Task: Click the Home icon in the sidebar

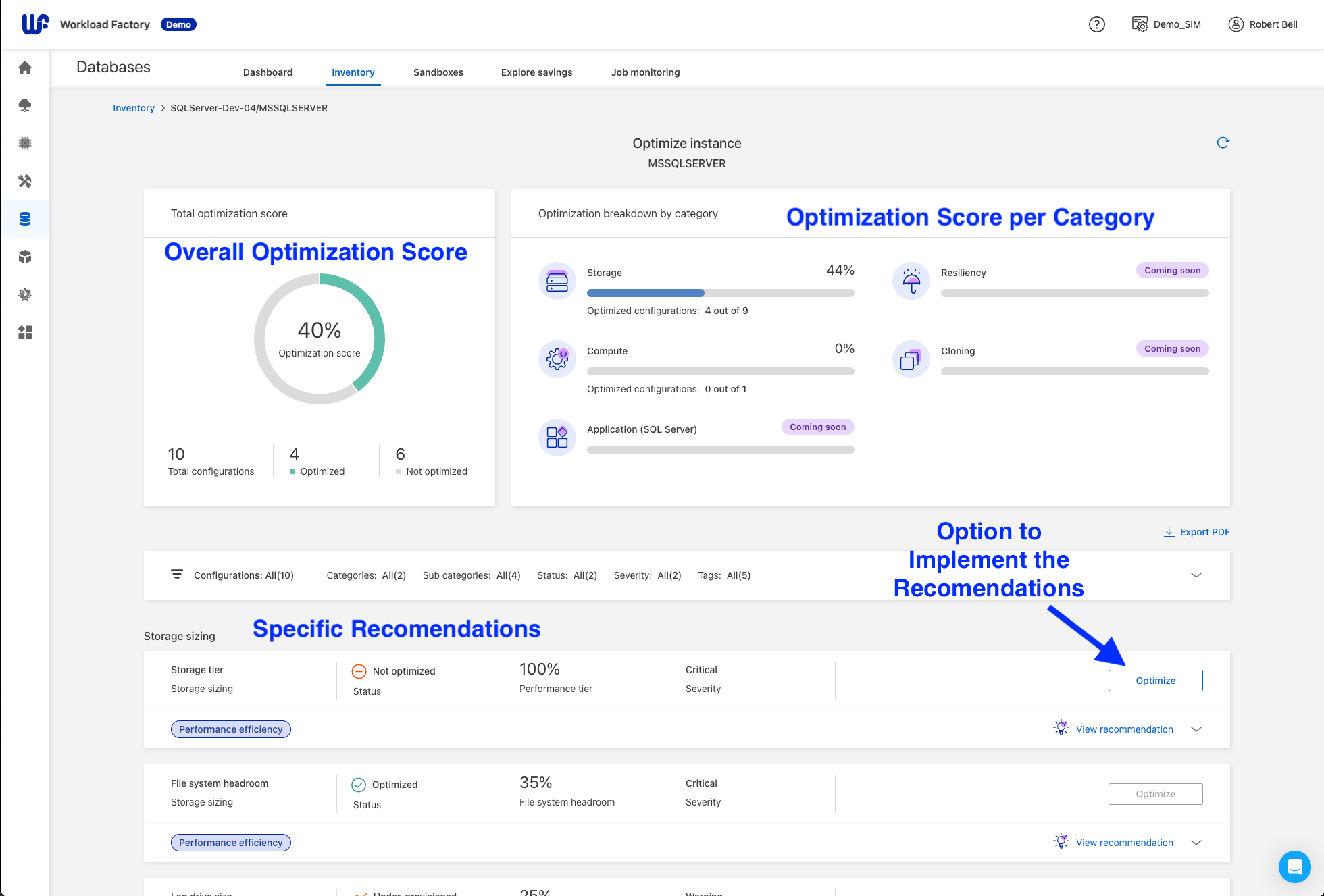Action: pyautogui.click(x=25, y=68)
